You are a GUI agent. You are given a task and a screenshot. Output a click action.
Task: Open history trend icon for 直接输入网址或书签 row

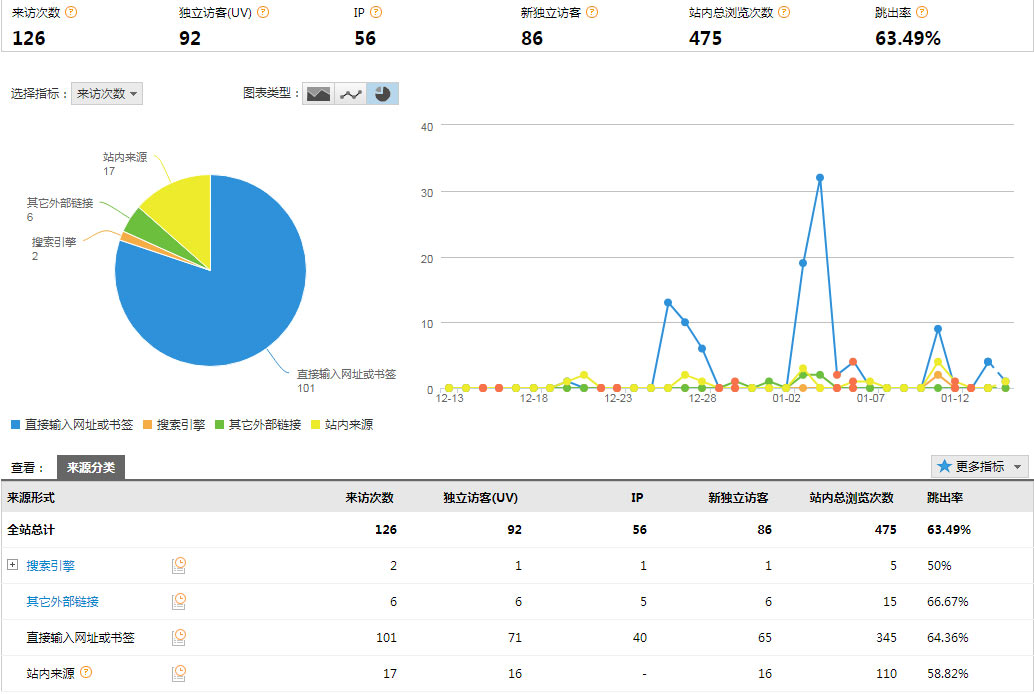pos(179,637)
